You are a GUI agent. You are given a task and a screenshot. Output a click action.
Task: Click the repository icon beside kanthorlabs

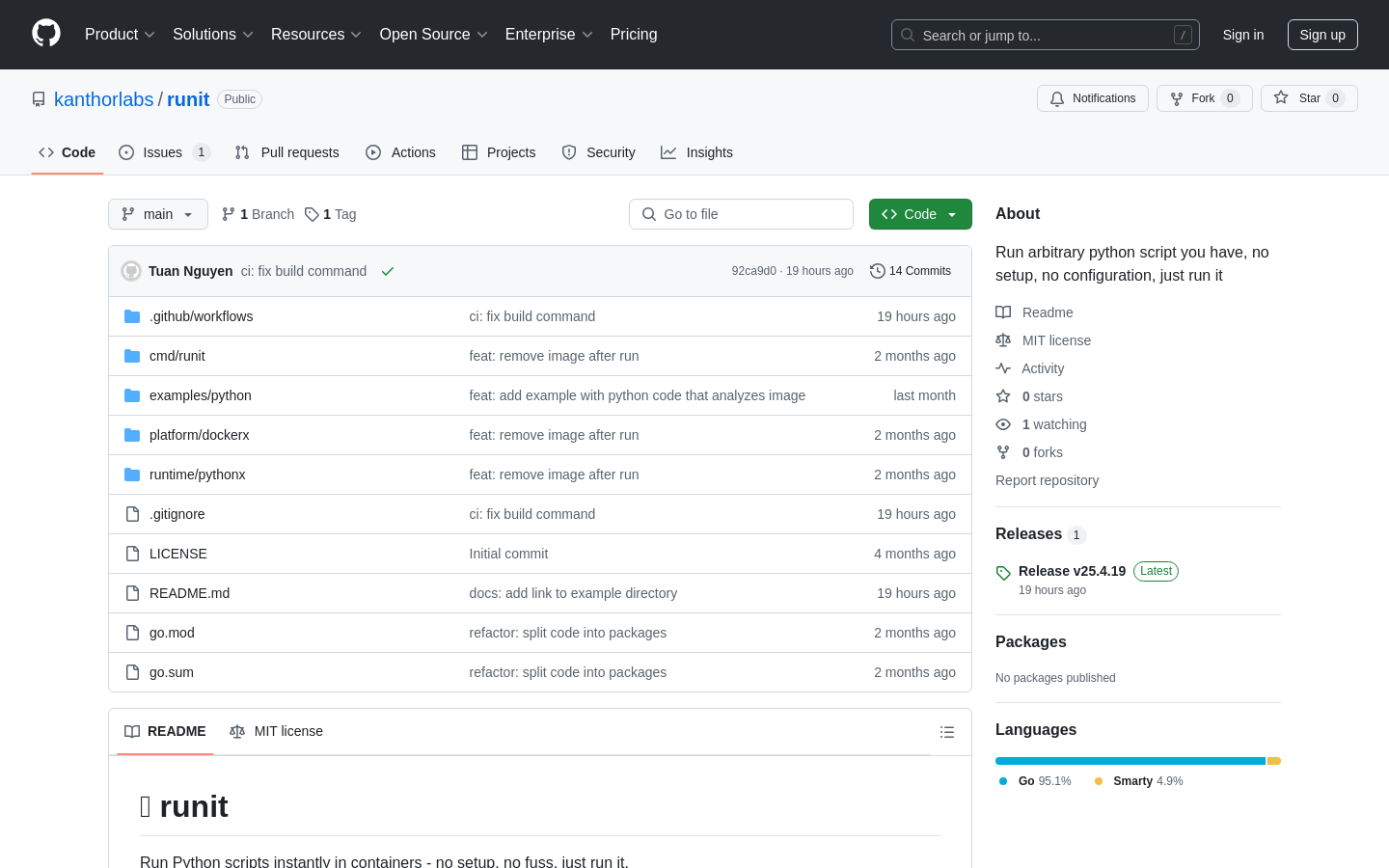(39, 99)
